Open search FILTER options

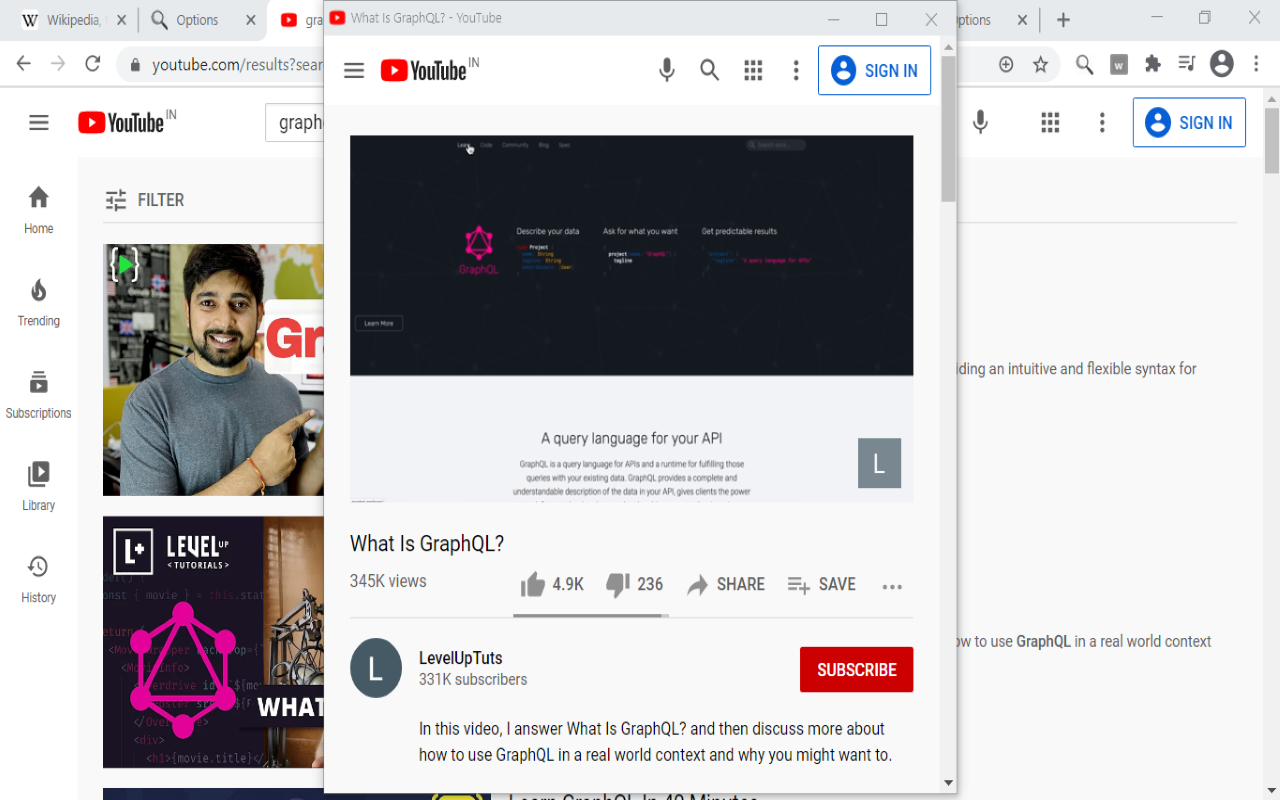tap(145, 200)
